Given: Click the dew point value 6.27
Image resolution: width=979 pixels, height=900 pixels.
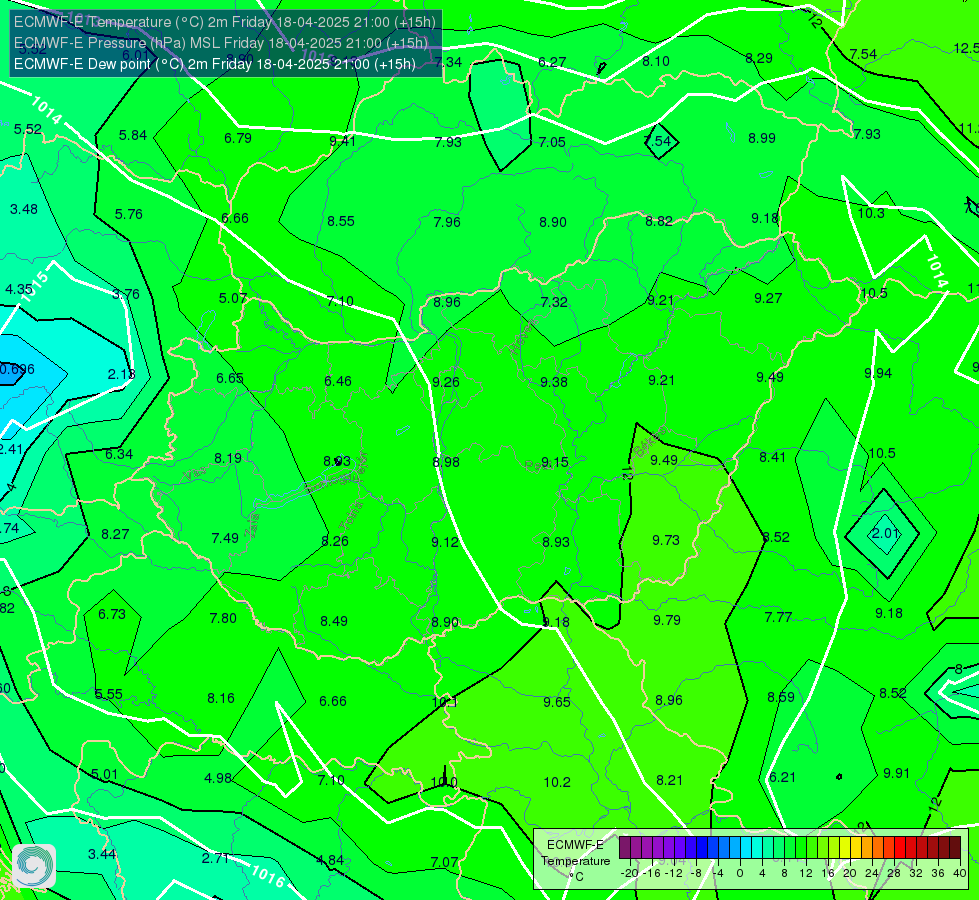Looking at the screenshot, I should (x=552, y=62).
